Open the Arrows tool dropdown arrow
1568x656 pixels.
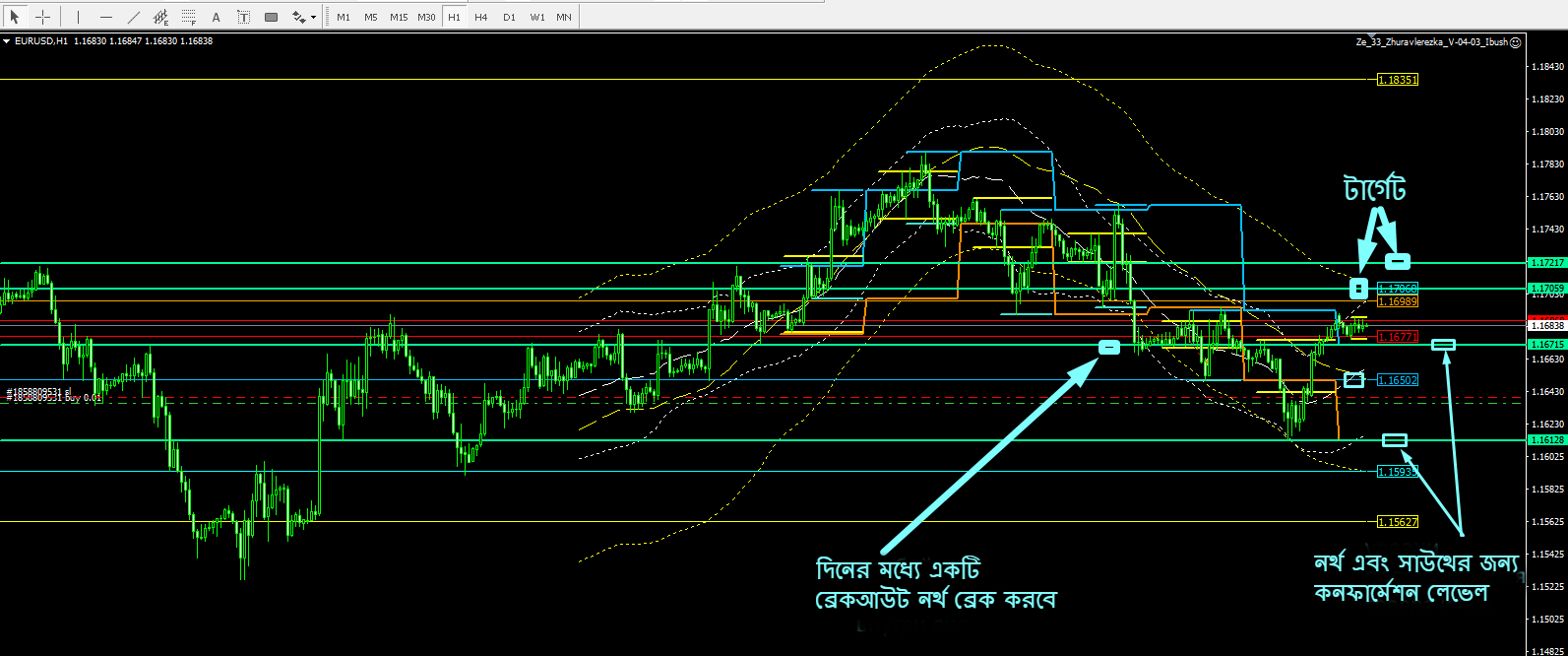point(314,17)
